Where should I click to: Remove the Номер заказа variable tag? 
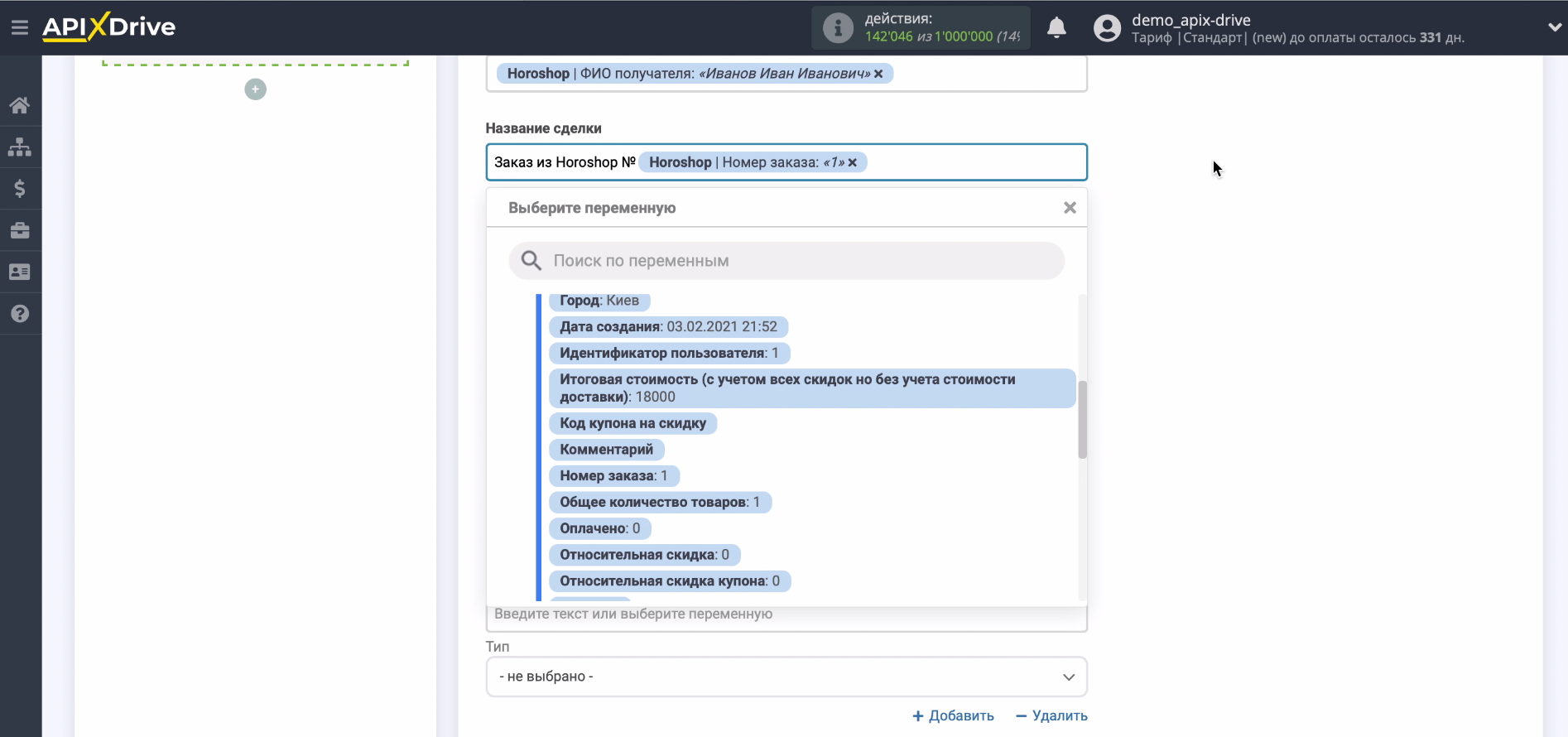click(852, 162)
